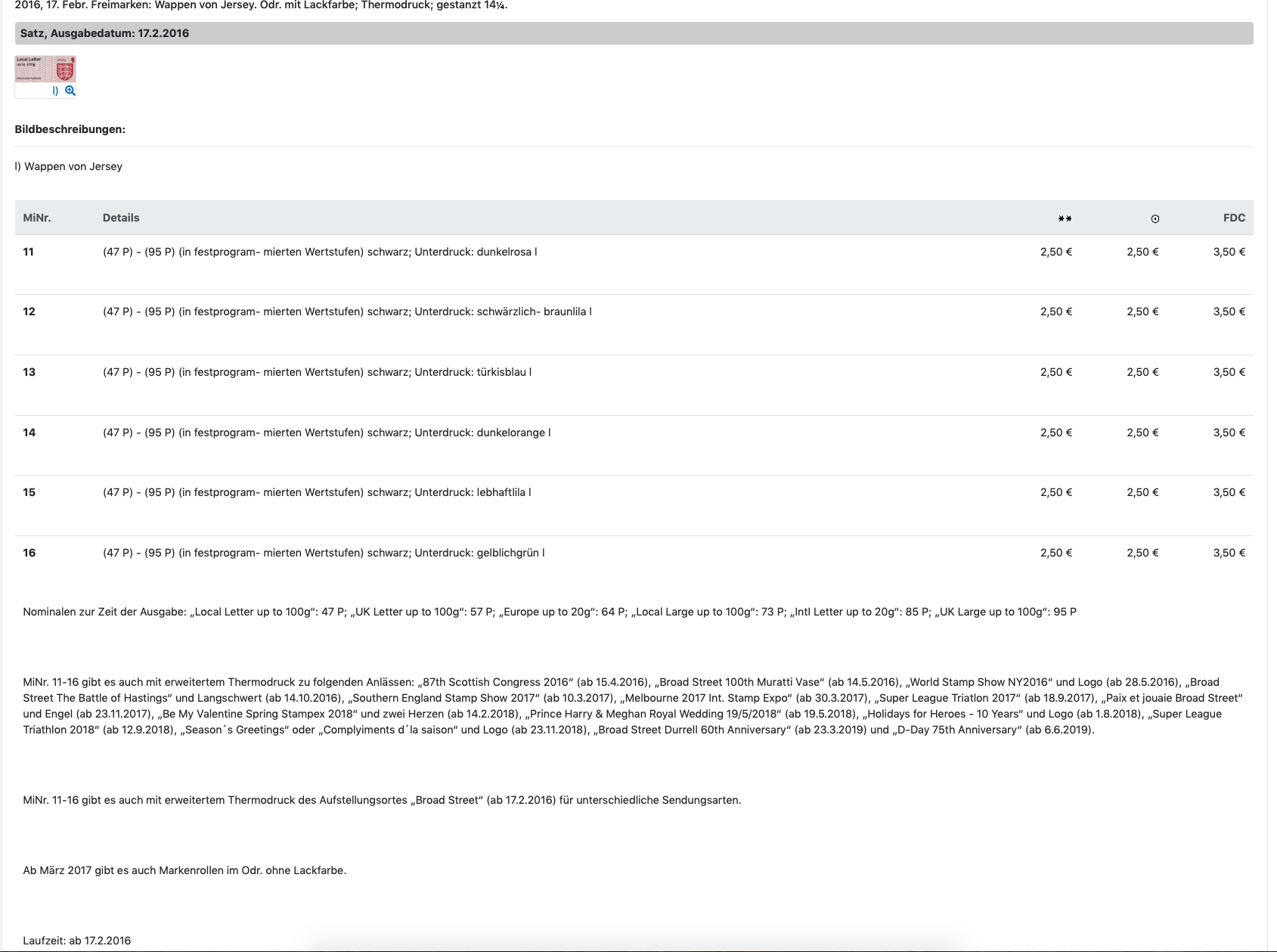The height and width of the screenshot is (952, 1277).
Task: Select catalog number 11 in the table
Action: 29,252
